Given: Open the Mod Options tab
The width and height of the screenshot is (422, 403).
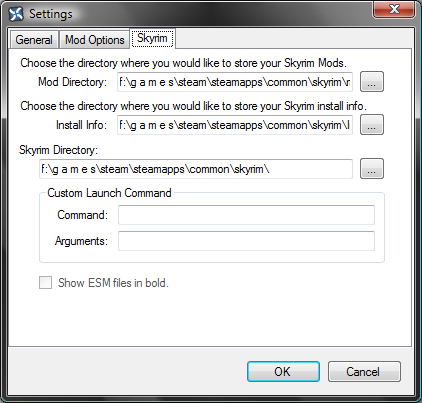Looking at the screenshot, I should [x=95, y=40].
